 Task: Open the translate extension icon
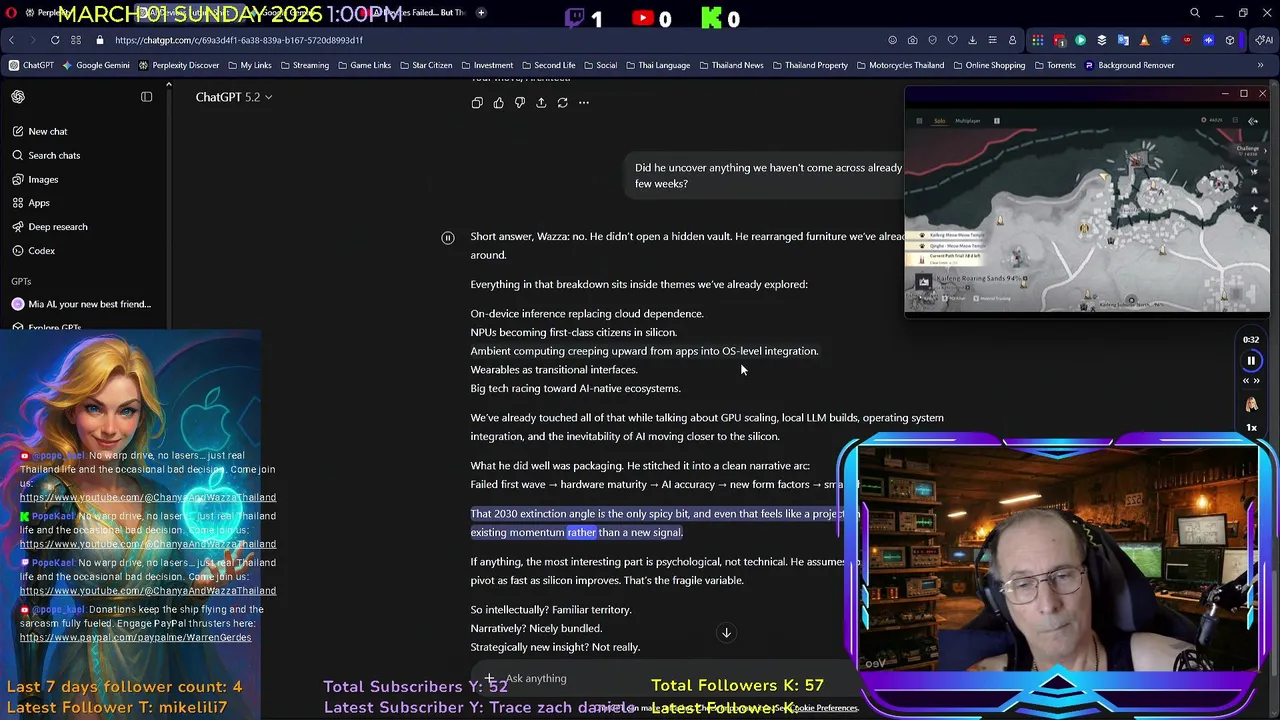click(1123, 40)
